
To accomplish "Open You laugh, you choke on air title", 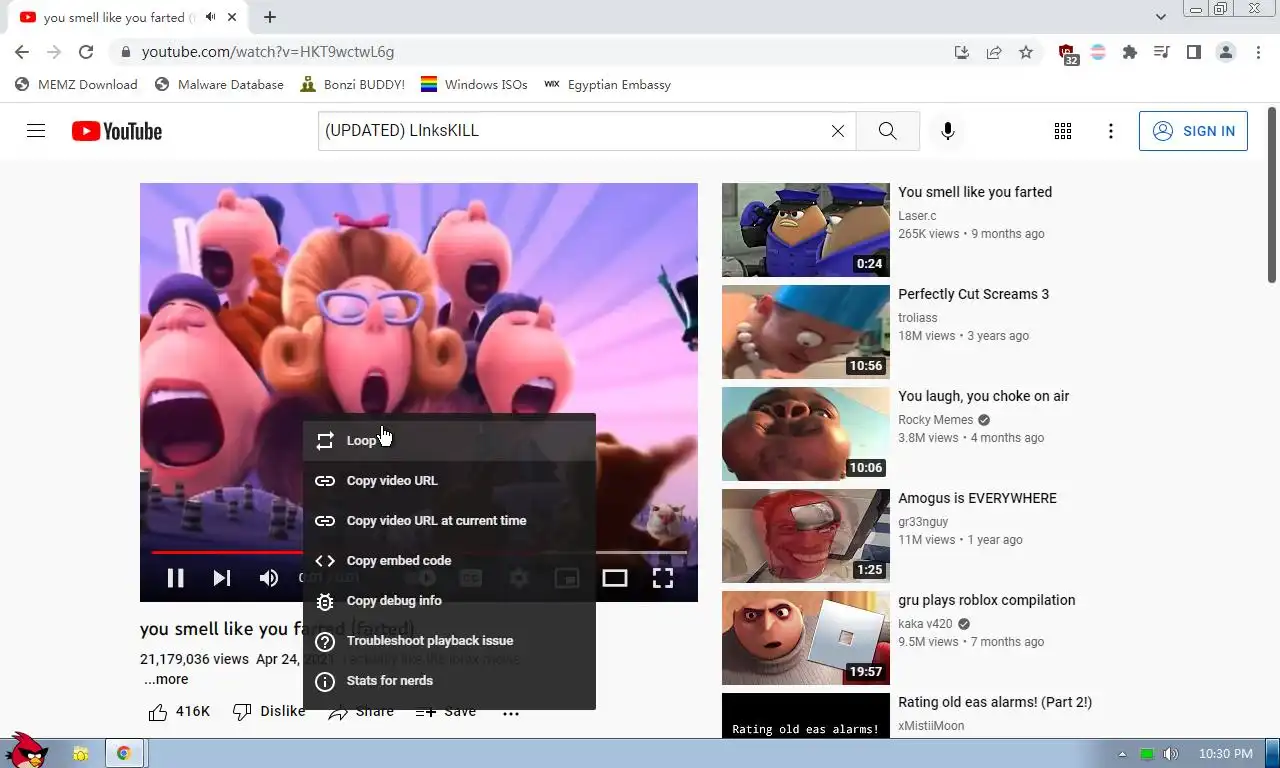I will click(984, 396).
